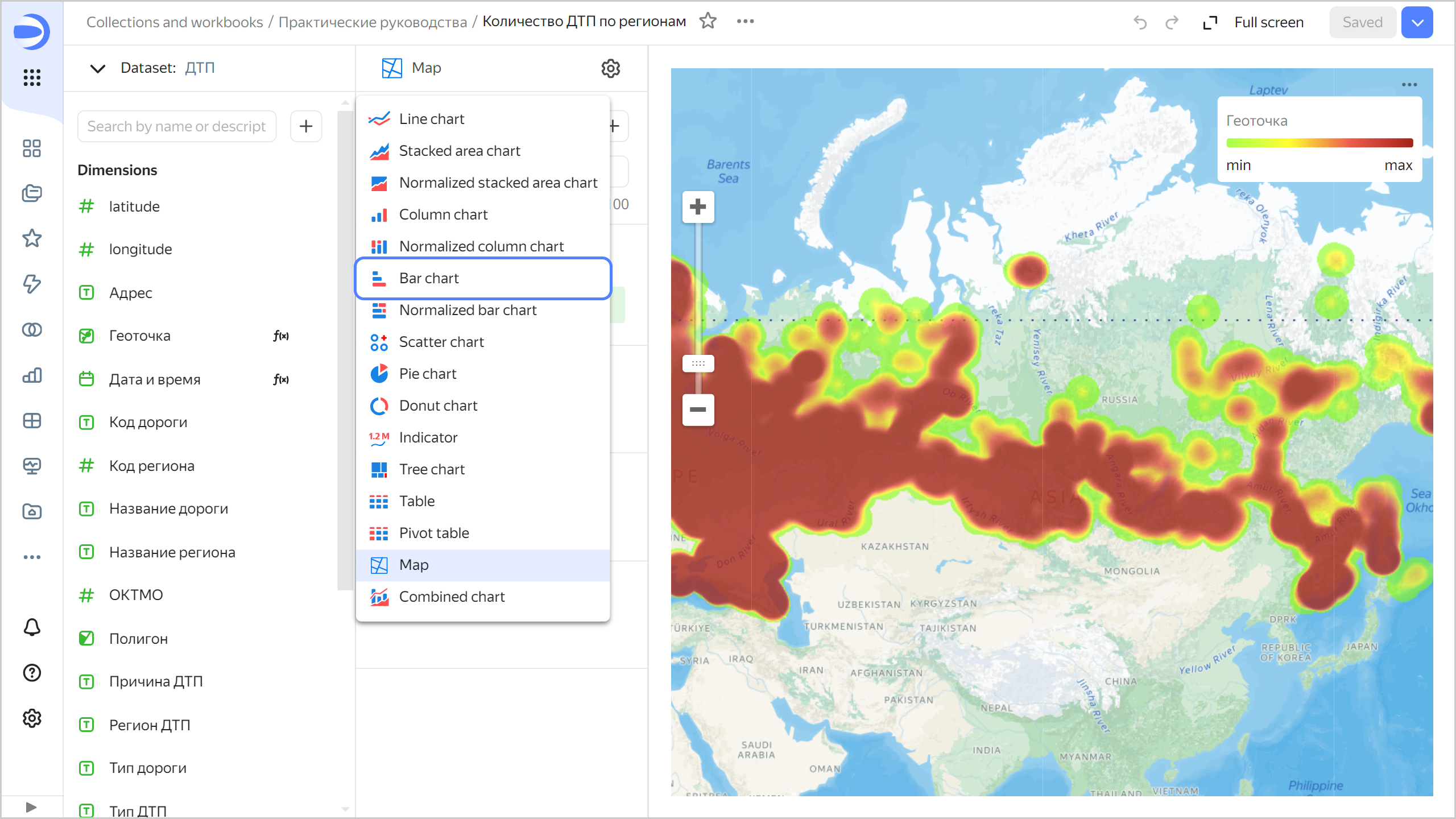Open the Практические руководства breadcrumb link

[x=372, y=22]
